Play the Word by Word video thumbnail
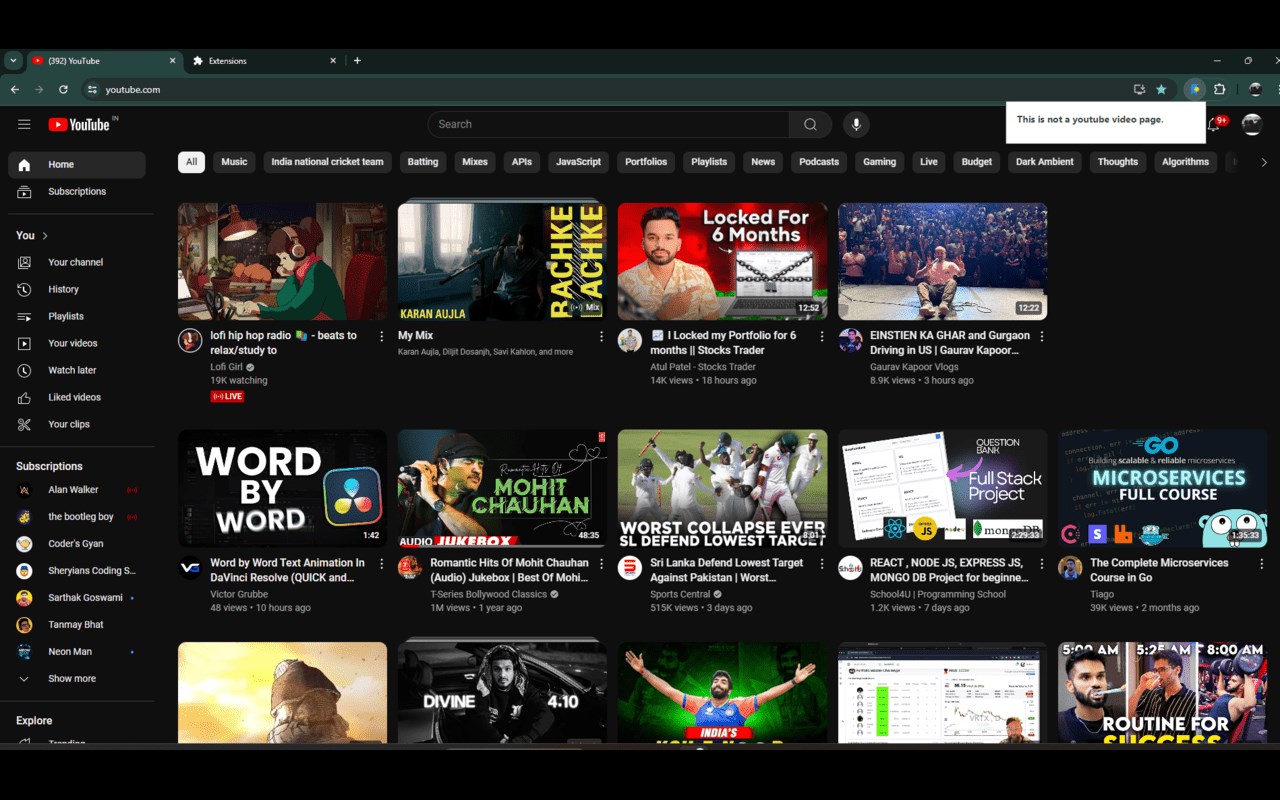The height and width of the screenshot is (800, 1280). tap(282, 489)
